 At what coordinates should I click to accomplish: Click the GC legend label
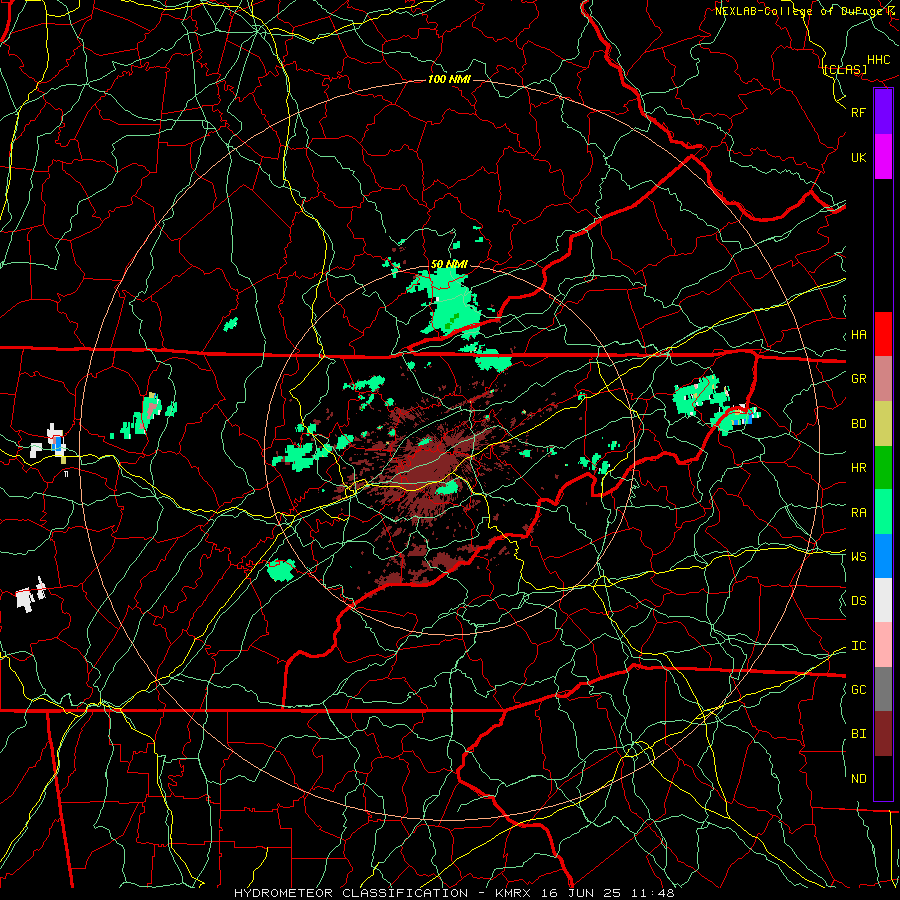(858, 689)
